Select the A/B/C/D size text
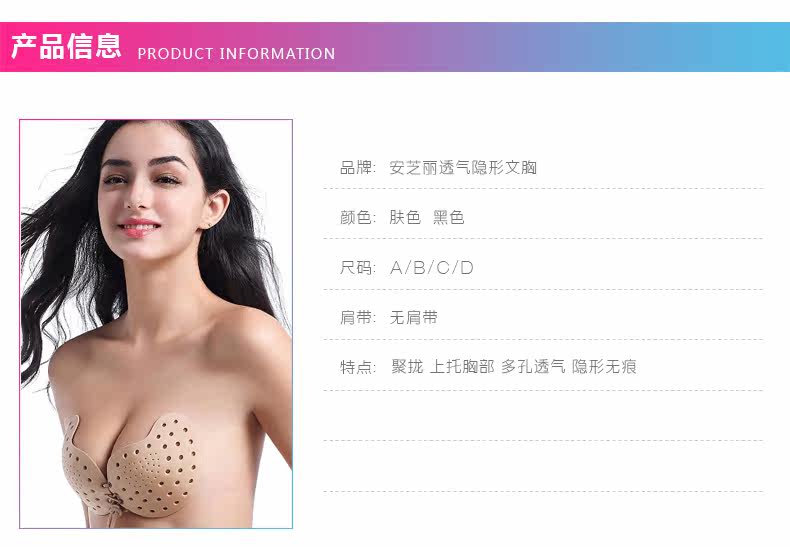Image resolution: width=790 pixels, height=547 pixels. (x=432, y=267)
